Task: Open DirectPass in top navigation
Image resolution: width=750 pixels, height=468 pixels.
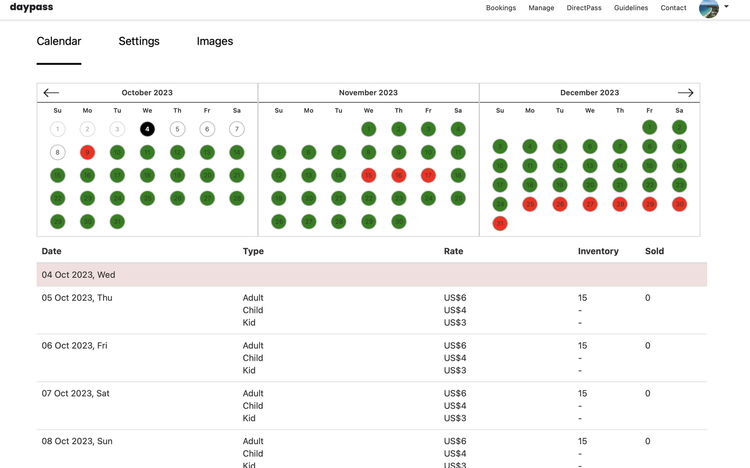Action: [584, 8]
